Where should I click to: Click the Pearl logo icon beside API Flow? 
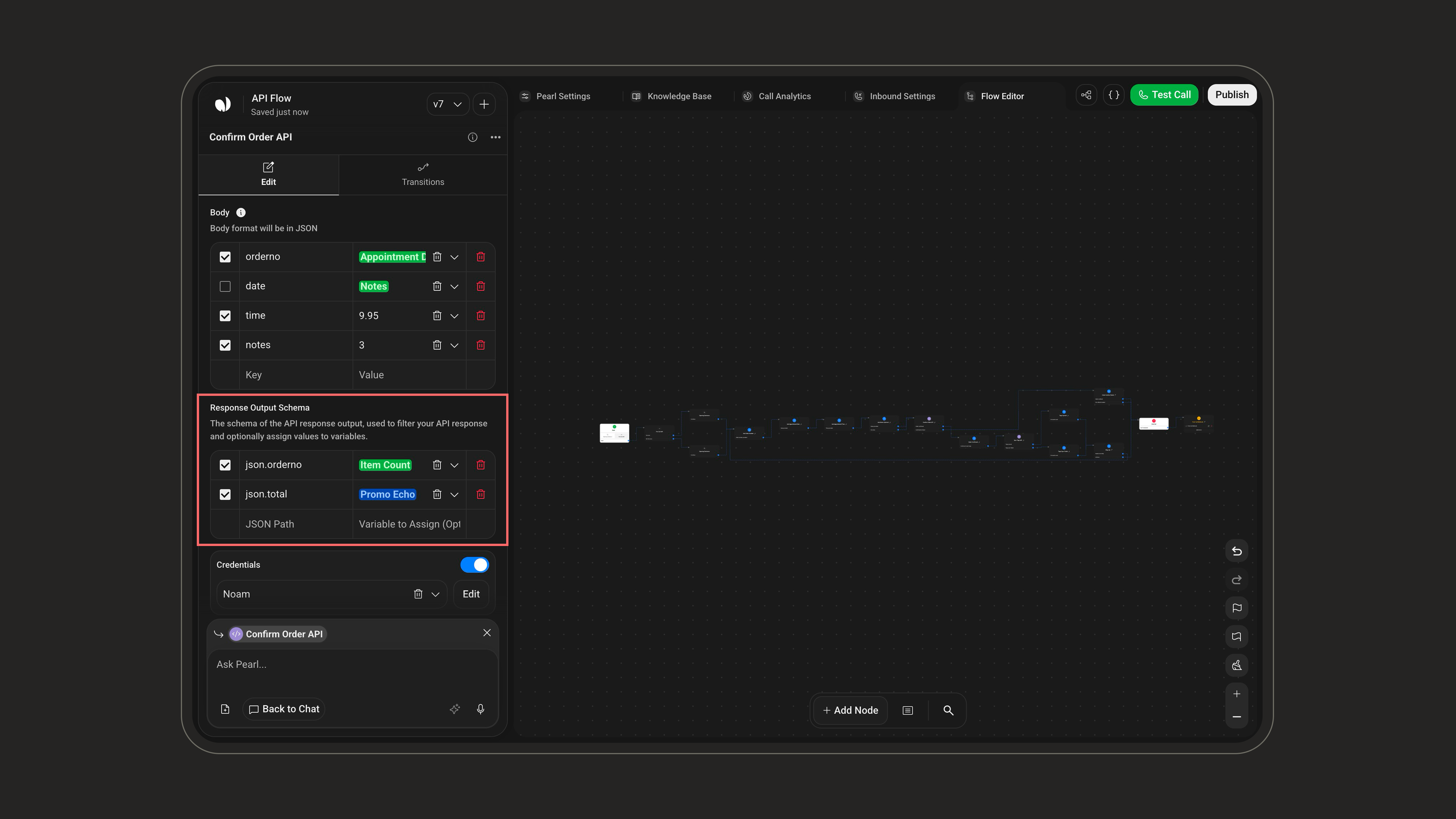click(x=223, y=104)
